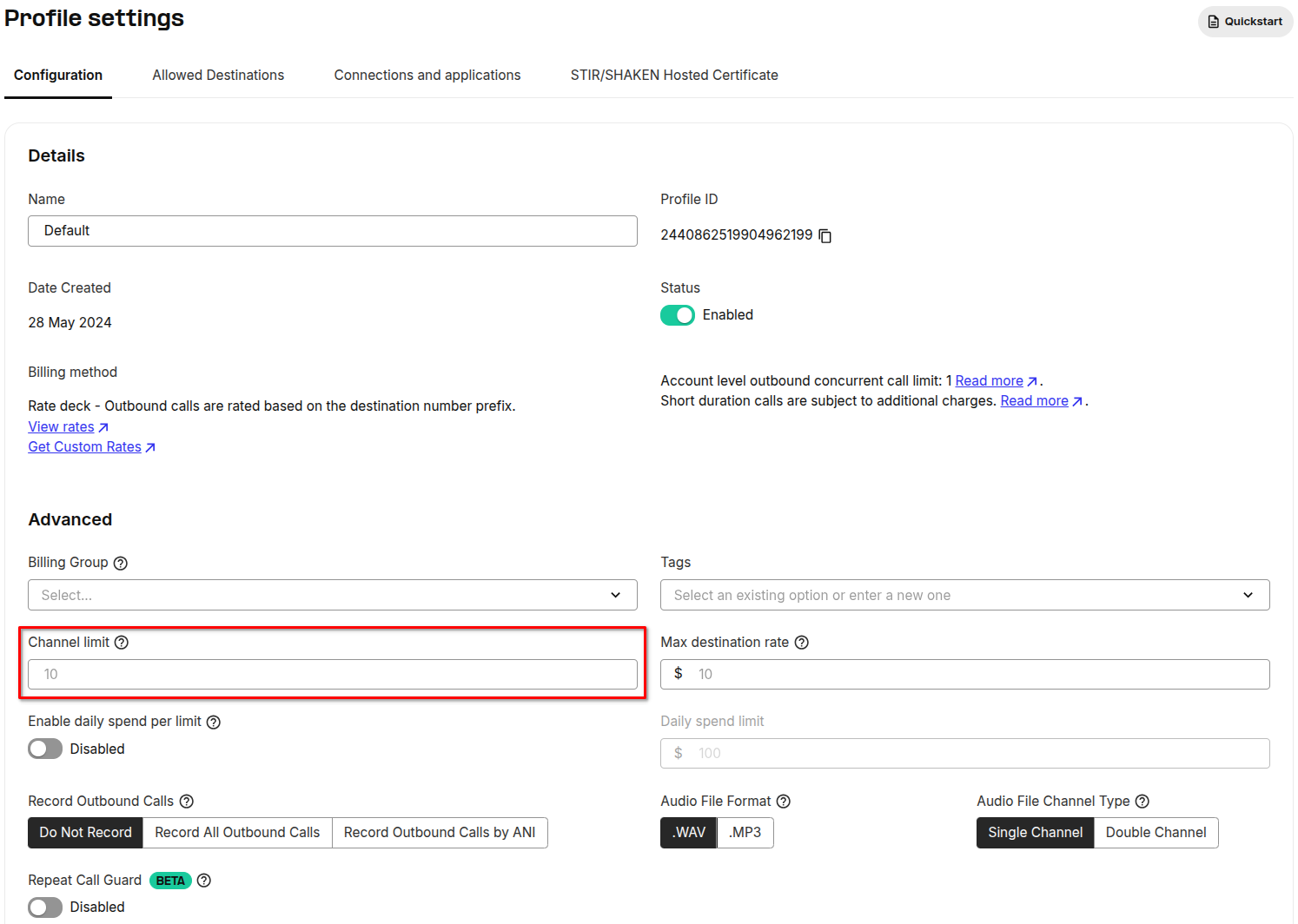Copy the Profile ID to clipboard
Image resolution: width=1298 pixels, height=924 pixels.
tap(825, 236)
